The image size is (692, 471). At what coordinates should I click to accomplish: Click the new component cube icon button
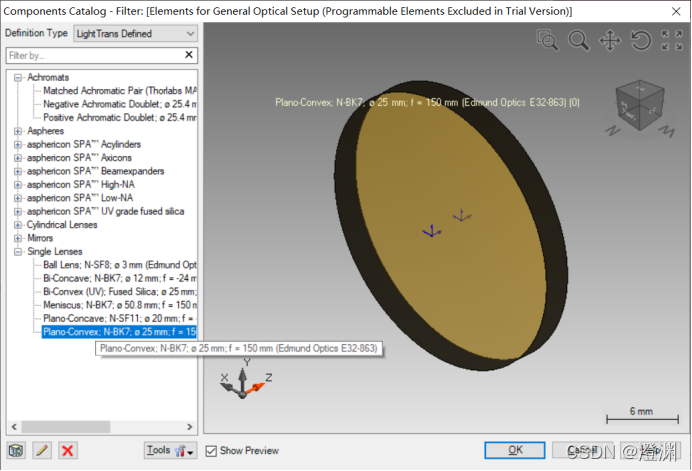click(16, 450)
